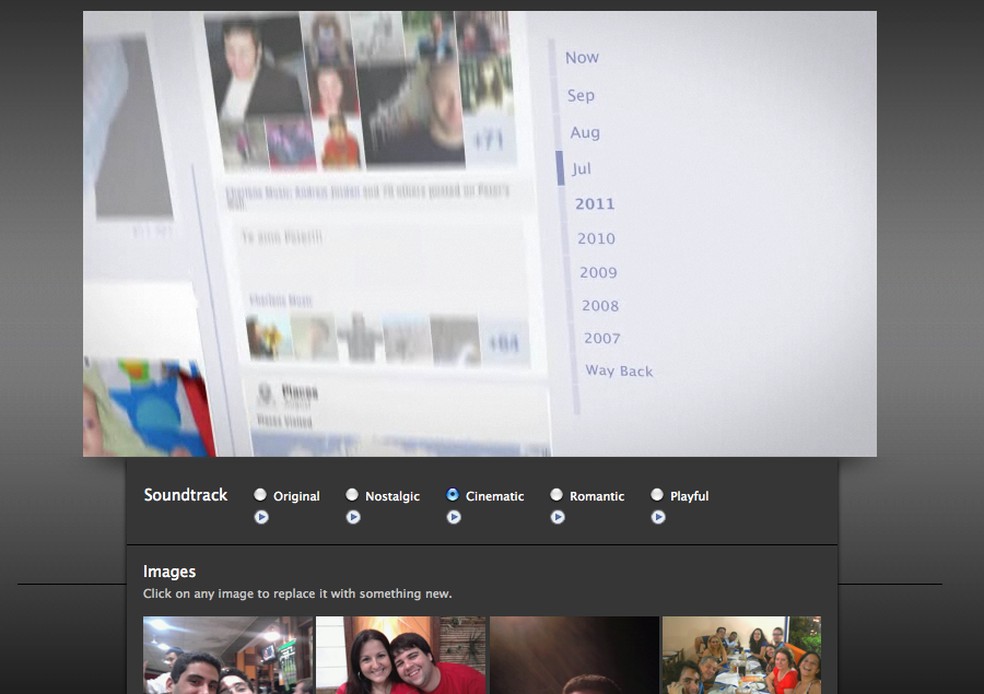984x694 pixels.
Task: Jump to year 2010 on the timeline
Action: [x=595, y=238]
